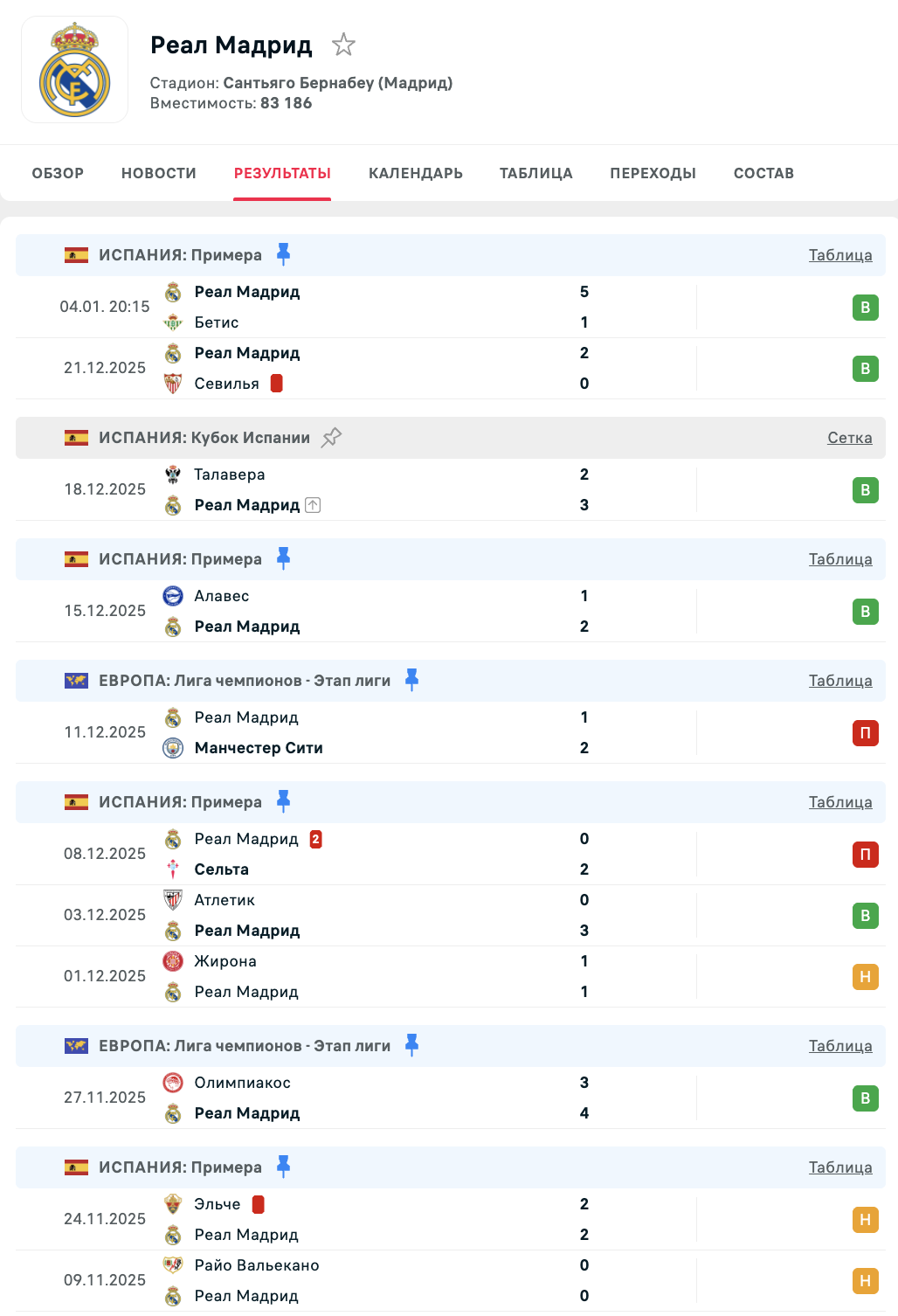This screenshot has height=1316, width=898.
Task: Pin the Кубок Испании league
Action: point(331,438)
